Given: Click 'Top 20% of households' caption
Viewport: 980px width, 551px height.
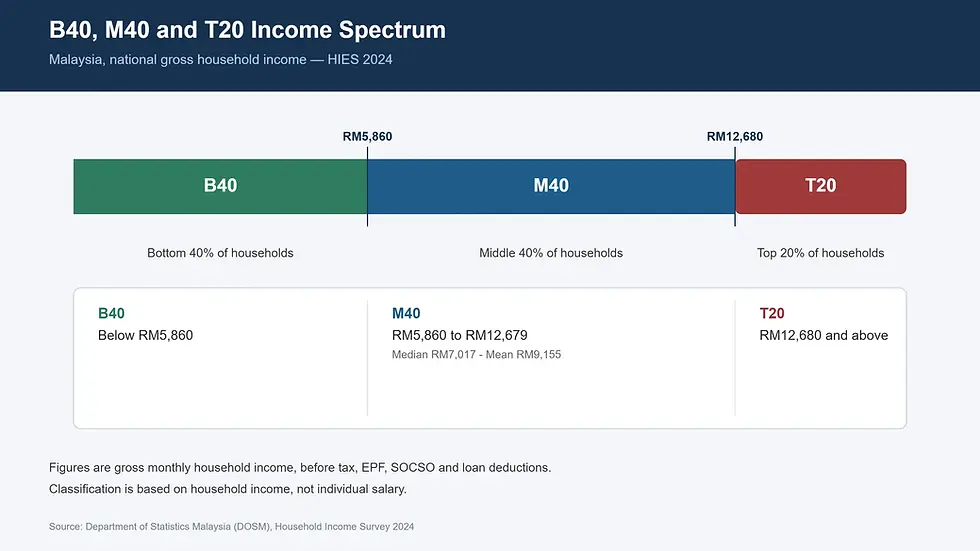Looking at the screenshot, I should [821, 253].
